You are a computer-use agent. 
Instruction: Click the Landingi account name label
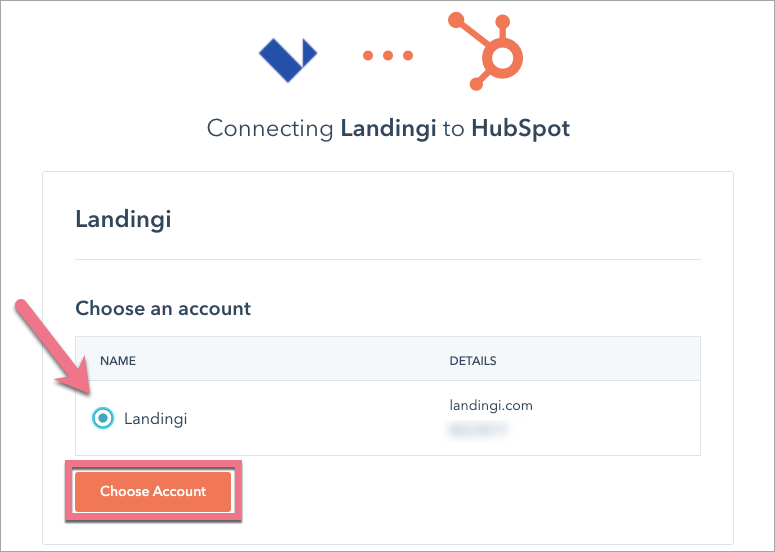pos(155,419)
